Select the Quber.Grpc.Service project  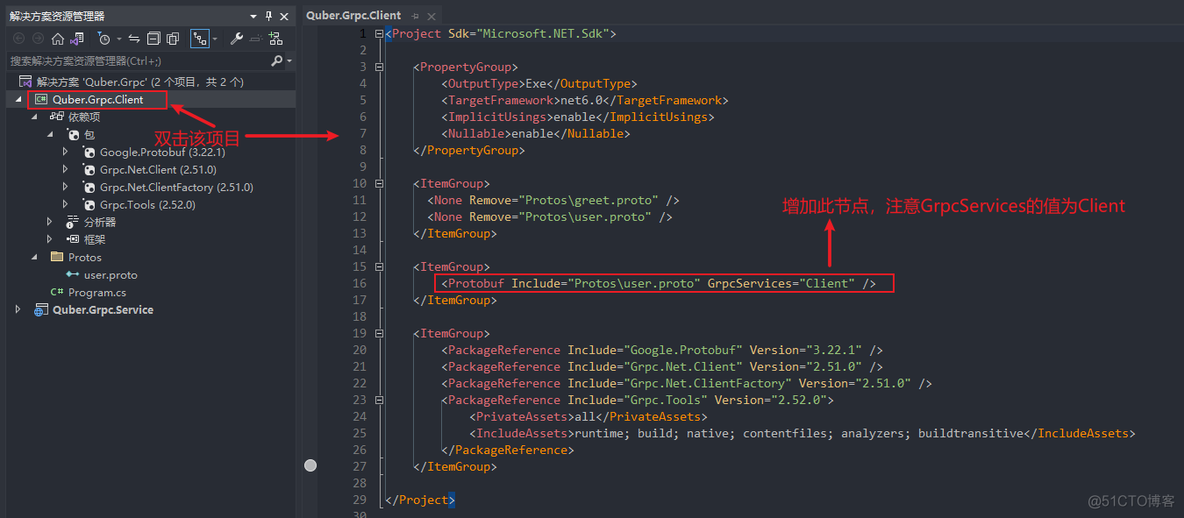tap(103, 310)
